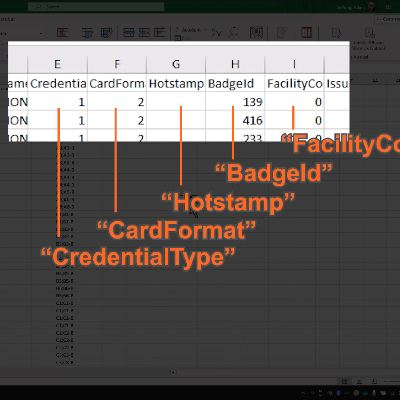Open Find & Select magnifier icon
The width and height of the screenshot is (400, 400).
[x=234, y=32]
